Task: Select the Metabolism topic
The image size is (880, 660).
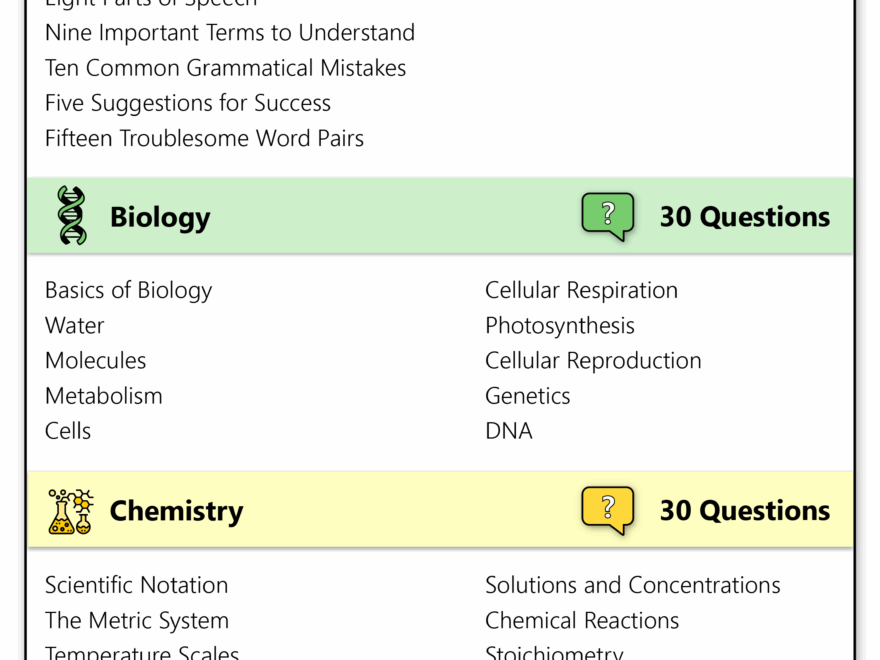Action: [x=104, y=395]
